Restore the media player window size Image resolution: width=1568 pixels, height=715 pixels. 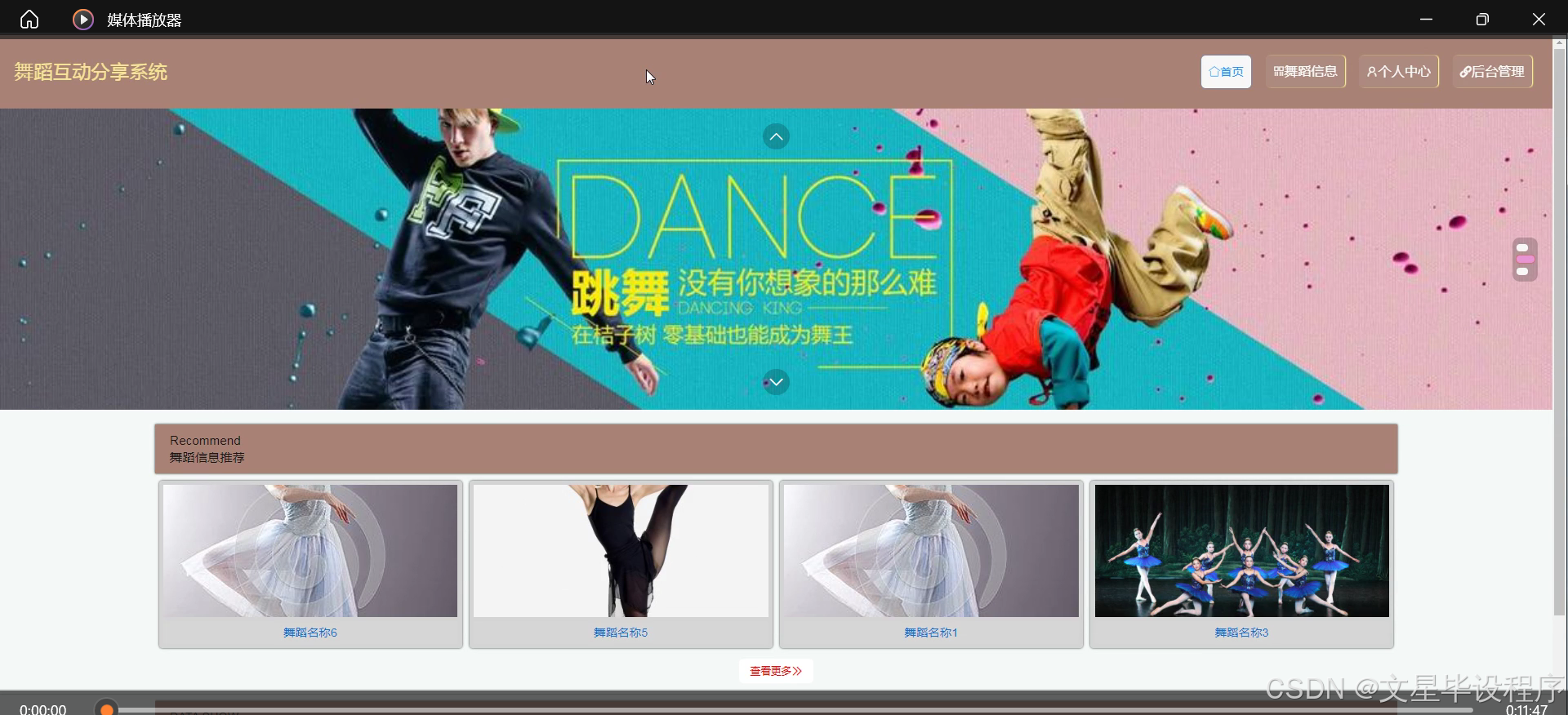point(1482,20)
